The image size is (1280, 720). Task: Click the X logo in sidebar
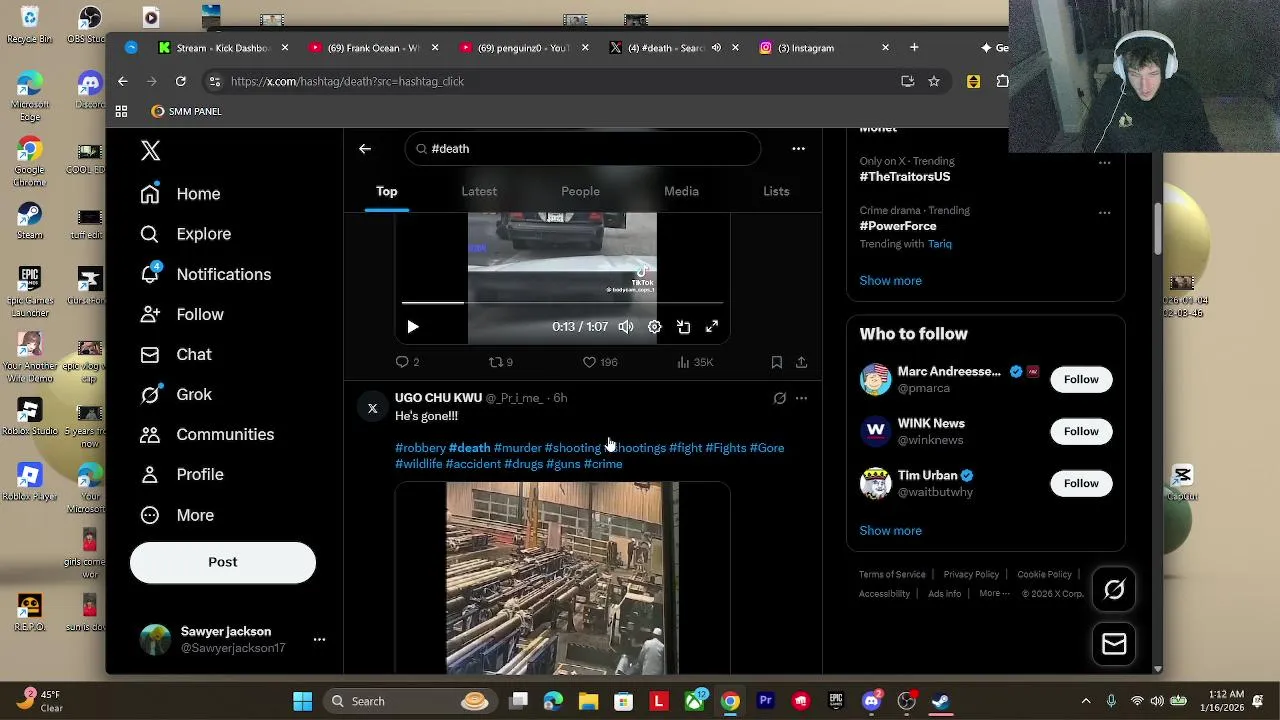(150, 151)
